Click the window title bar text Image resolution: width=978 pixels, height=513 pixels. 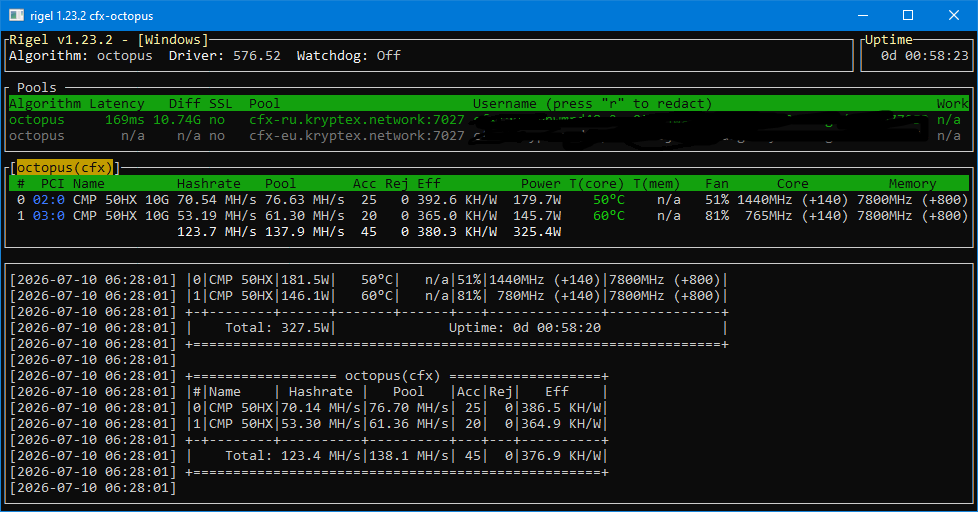pos(92,16)
